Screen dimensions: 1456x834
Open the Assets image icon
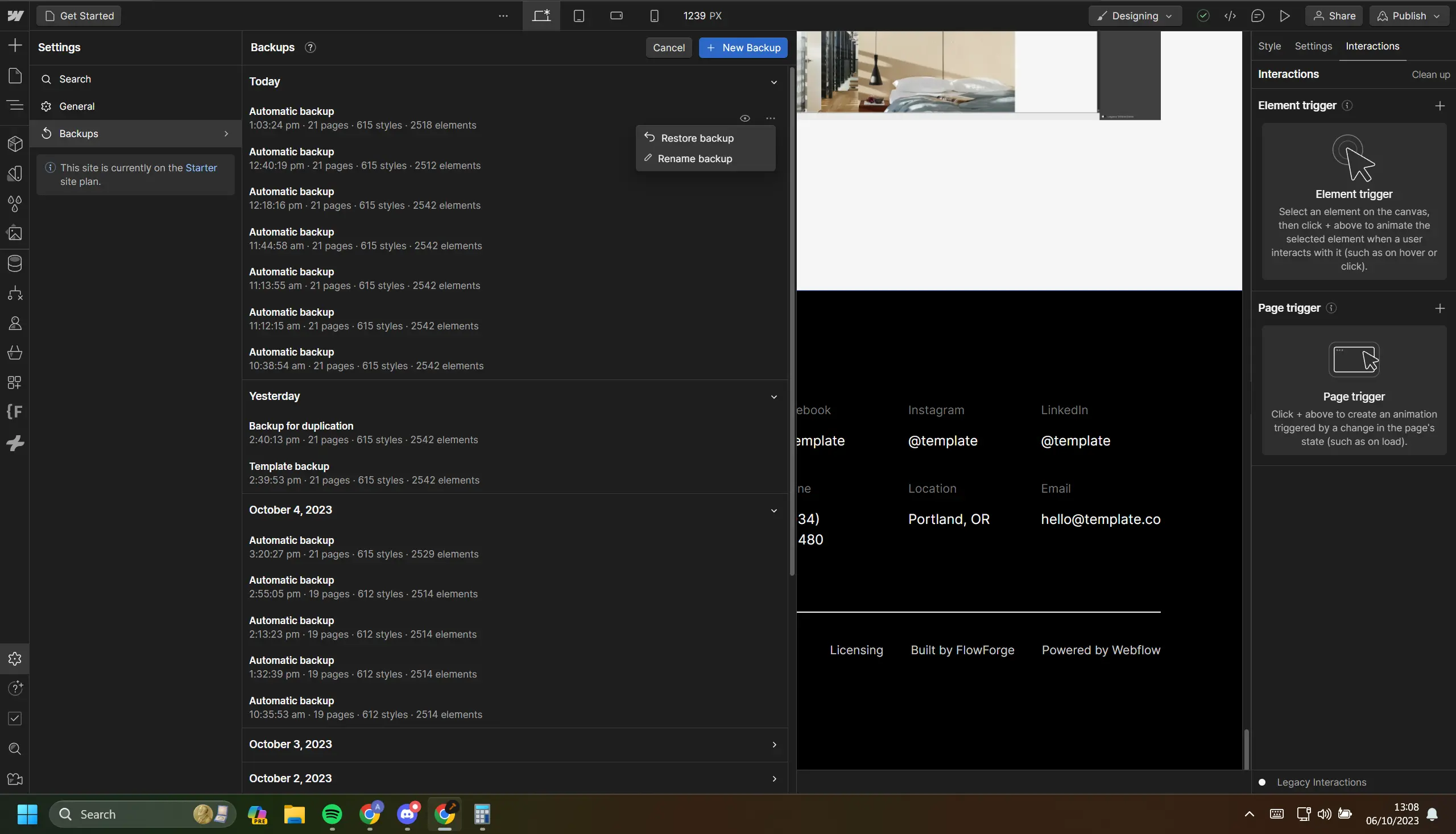click(x=15, y=233)
